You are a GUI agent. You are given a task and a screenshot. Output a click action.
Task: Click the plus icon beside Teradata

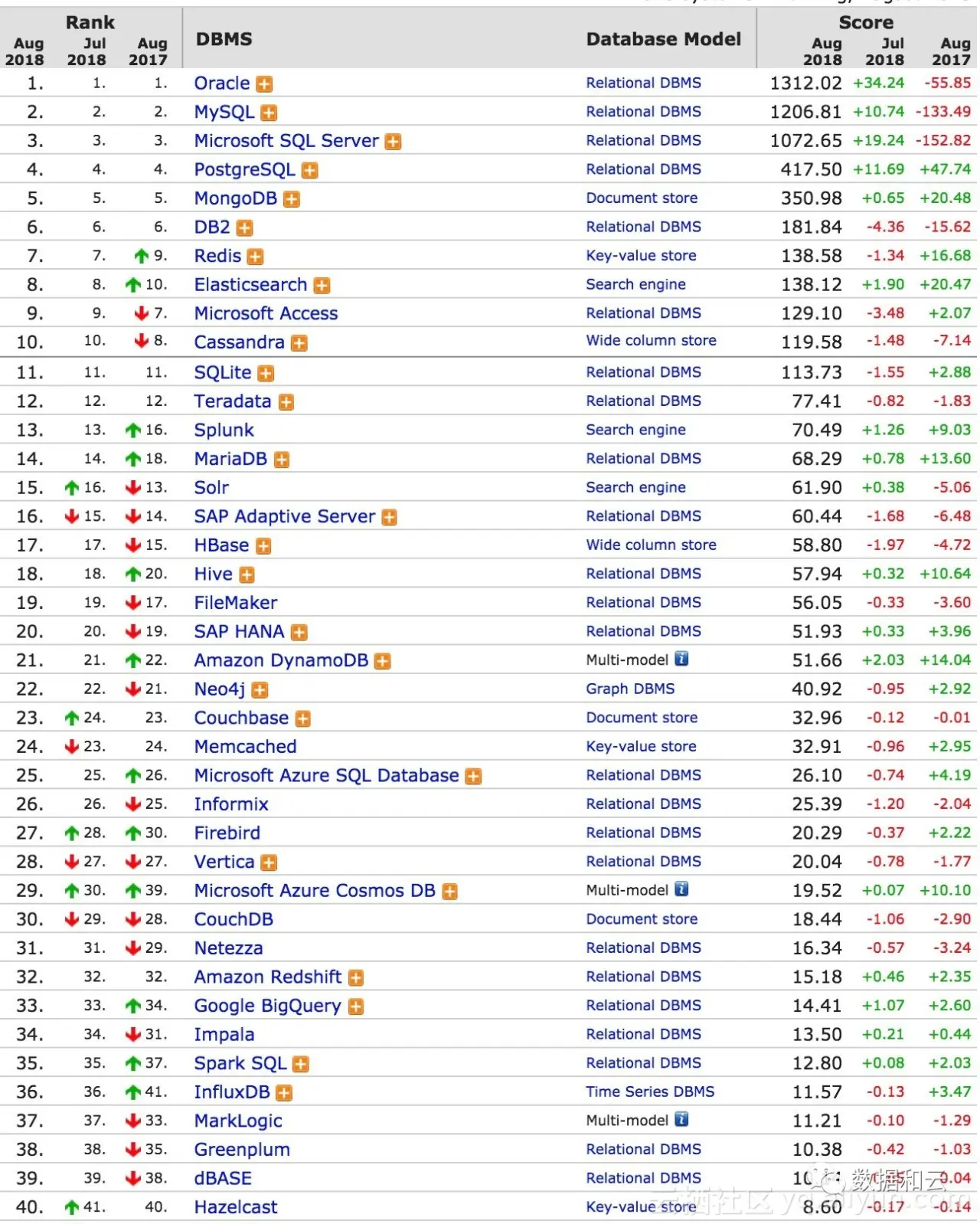tap(286, 402)
